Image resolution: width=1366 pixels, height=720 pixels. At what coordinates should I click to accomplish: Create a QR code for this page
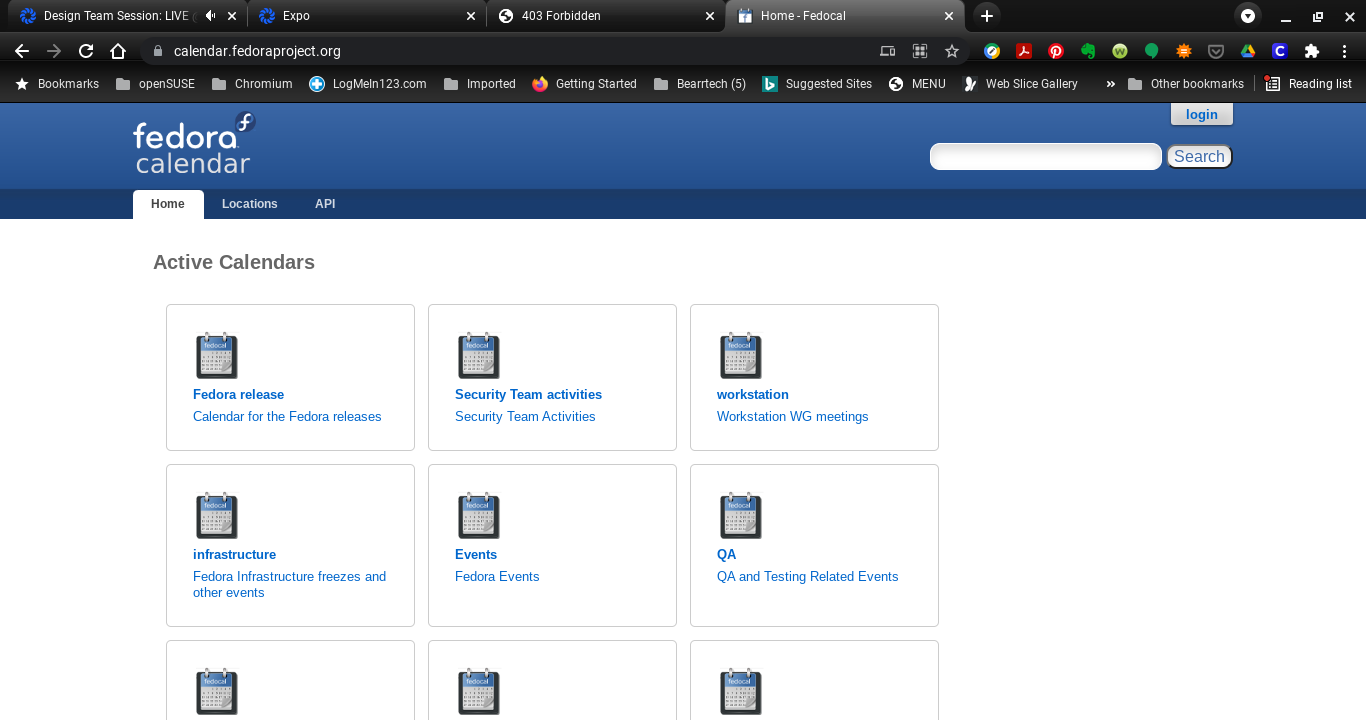pos(920,51)
